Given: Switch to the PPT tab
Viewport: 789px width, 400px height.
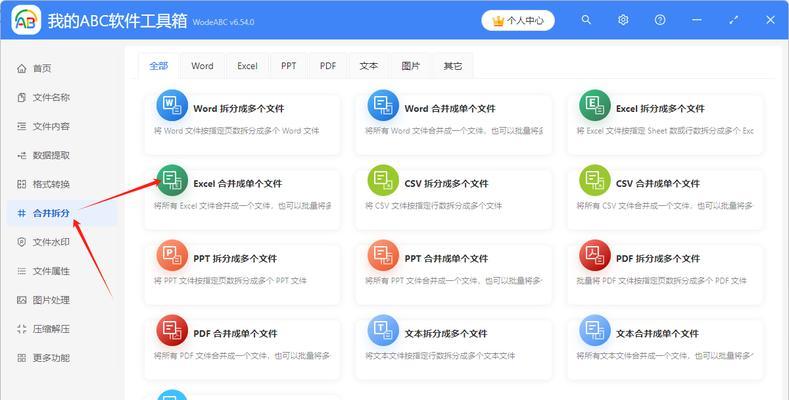Looking at the screenshot, I should pyautogui.click(x=288, y=66).
